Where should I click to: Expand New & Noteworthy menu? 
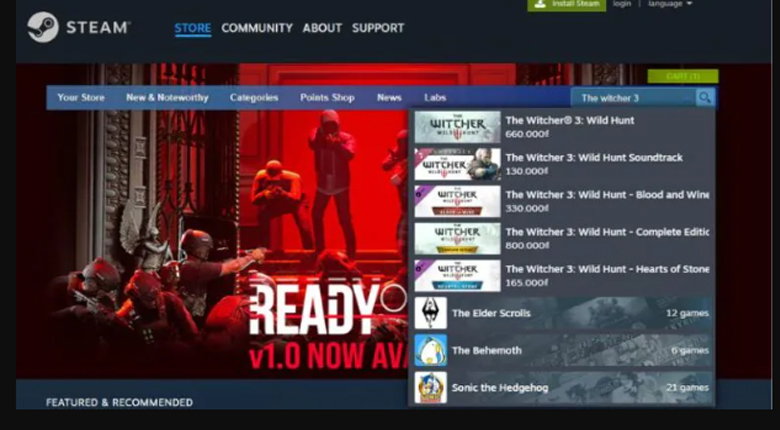167,98
